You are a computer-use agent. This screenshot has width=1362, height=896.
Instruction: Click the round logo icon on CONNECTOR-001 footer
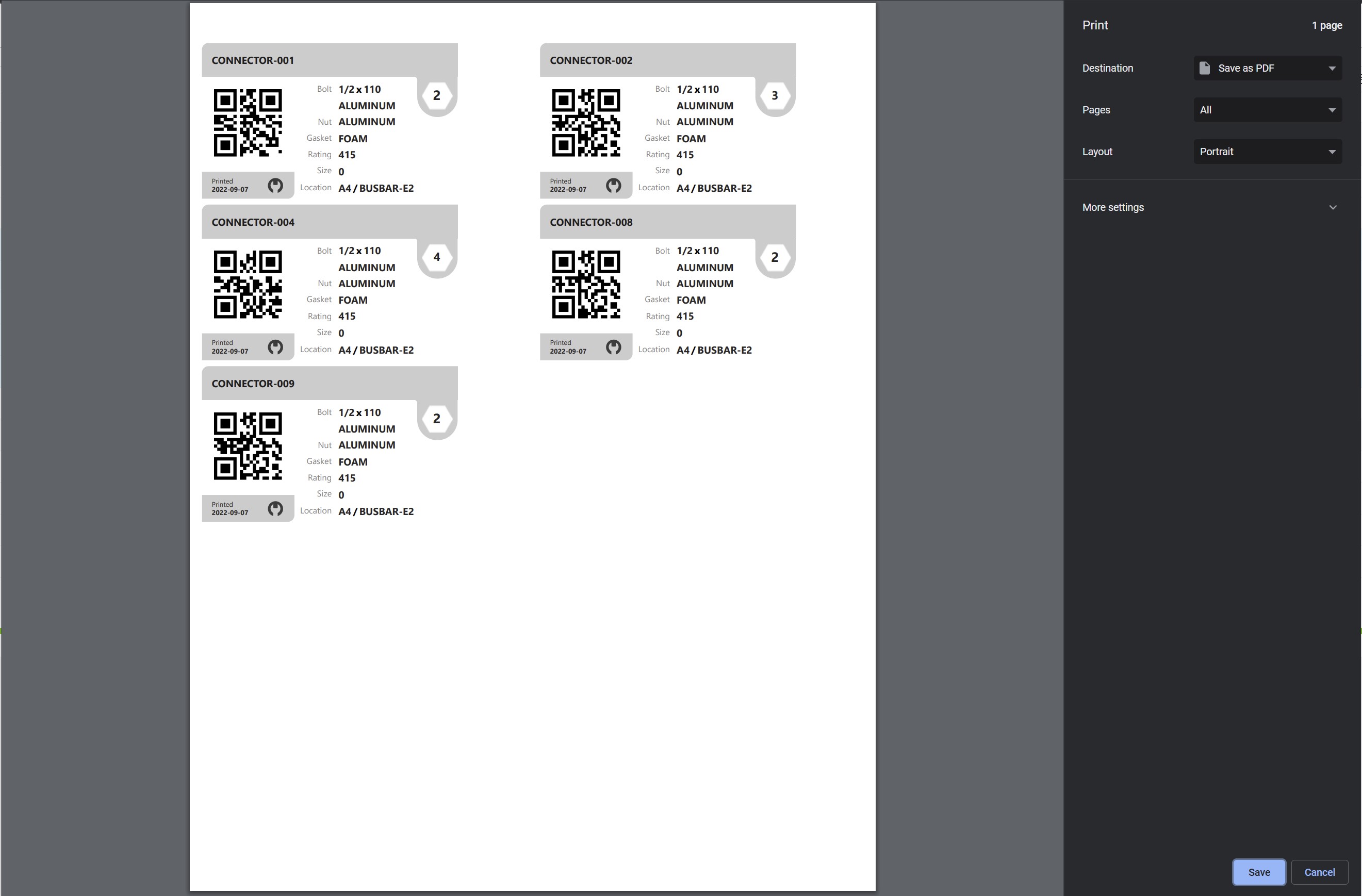[x=275, y=186]
